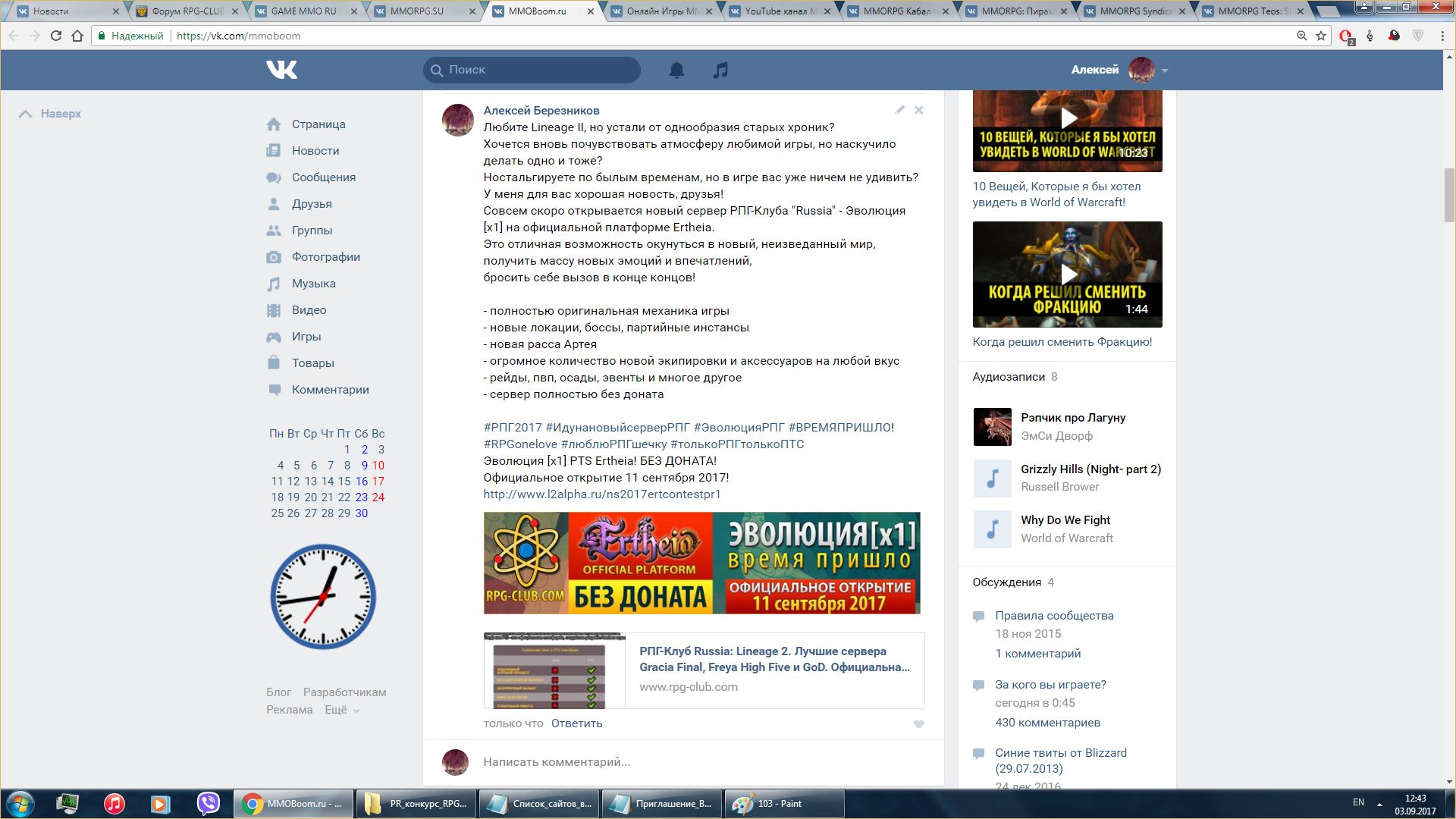
Task: Expand the Алексей profile dropdown arrow
Action: click(x=1165, y=71)
